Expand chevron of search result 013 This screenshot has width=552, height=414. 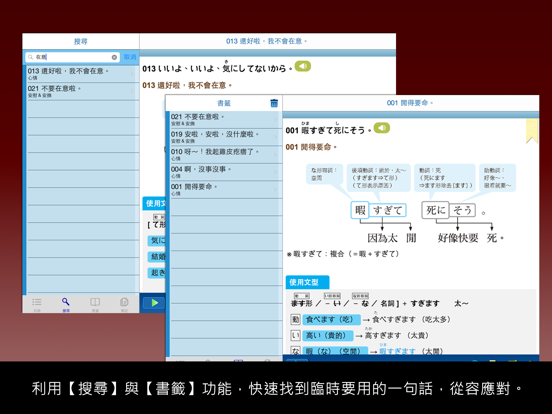click(132, 74)
